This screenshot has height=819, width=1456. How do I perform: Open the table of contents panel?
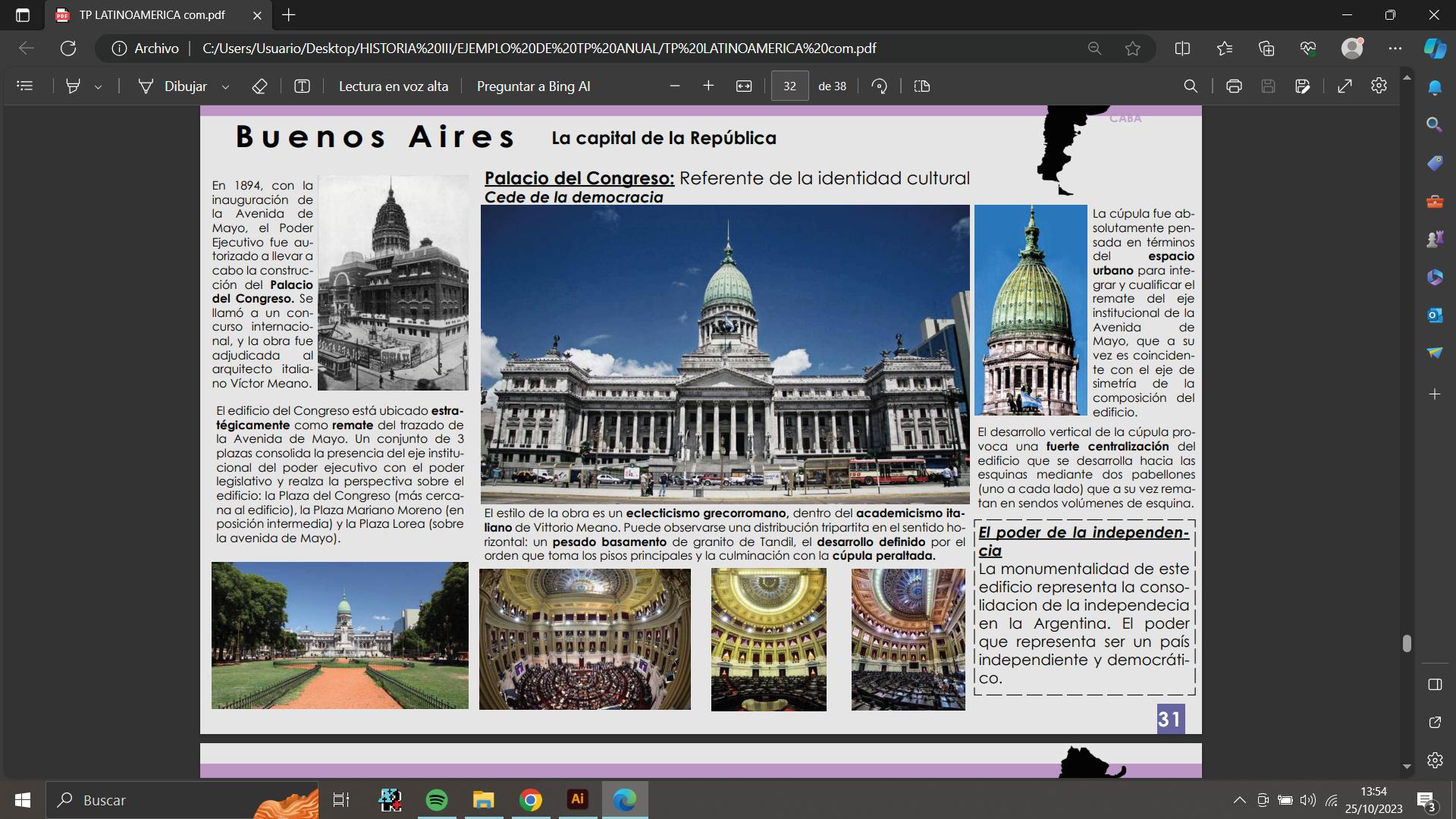[x=25, y=86]
